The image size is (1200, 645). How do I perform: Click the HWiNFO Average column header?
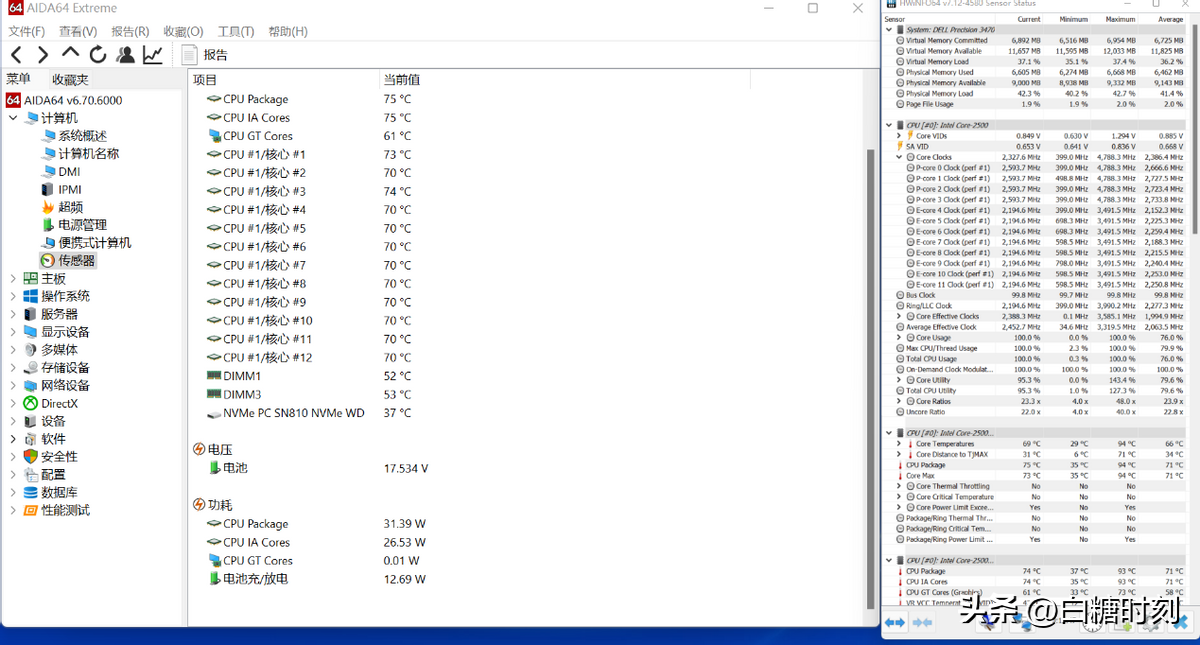(1170, 19)
